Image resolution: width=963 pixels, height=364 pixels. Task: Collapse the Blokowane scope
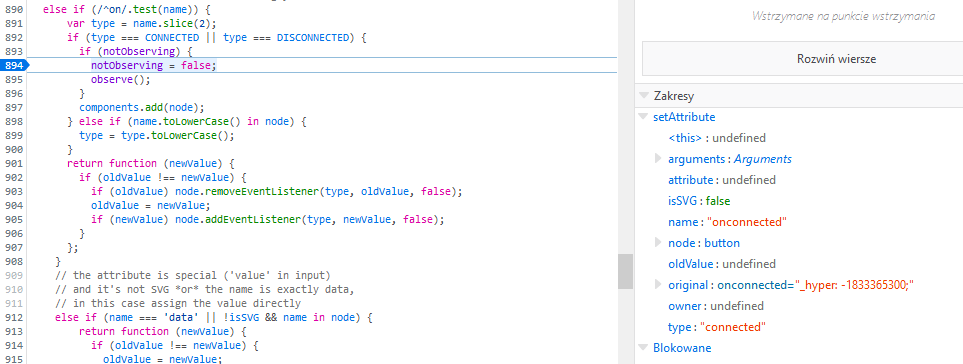(644, 347)
